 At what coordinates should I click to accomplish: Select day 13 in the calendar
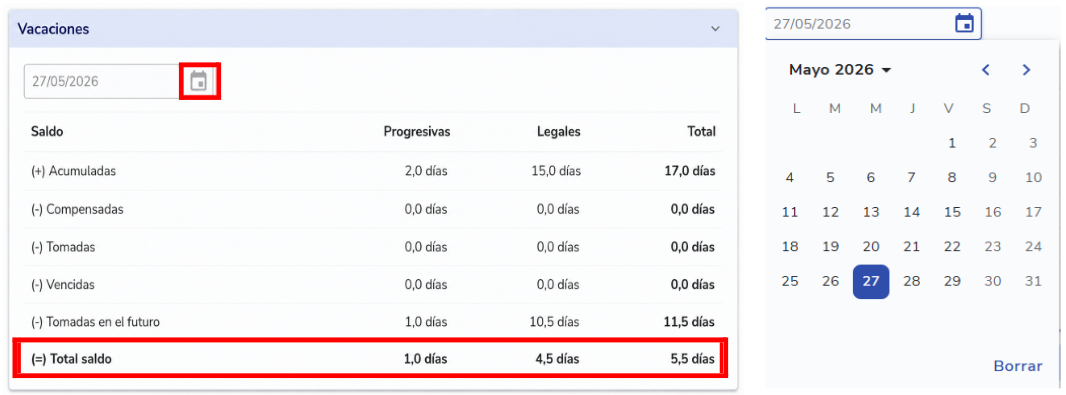pyautogui.click(x=871, y=212)
